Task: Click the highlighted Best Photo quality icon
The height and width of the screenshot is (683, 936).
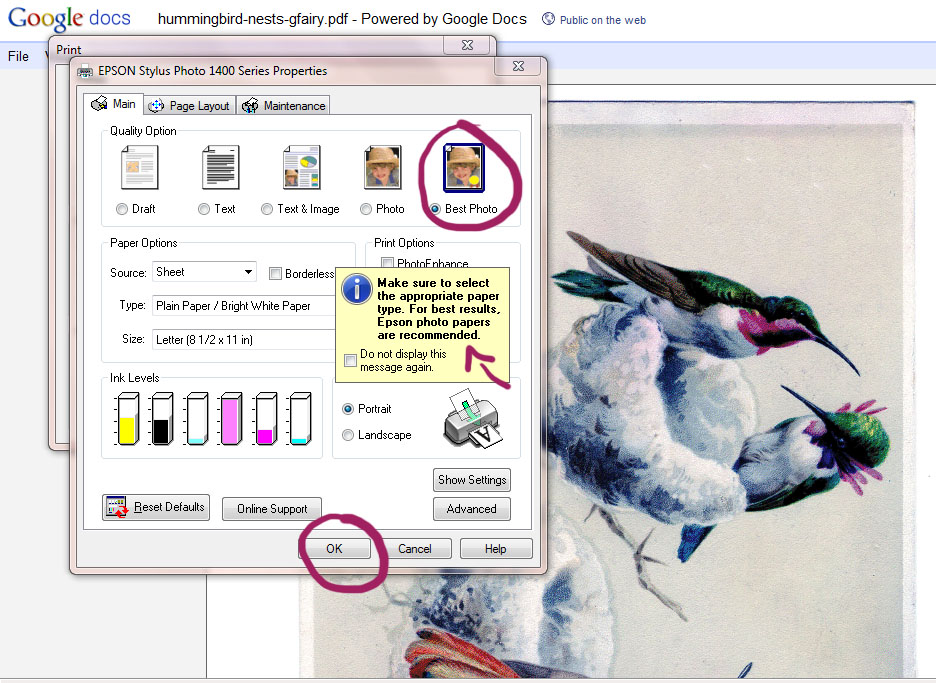Action: click(464, 168)
